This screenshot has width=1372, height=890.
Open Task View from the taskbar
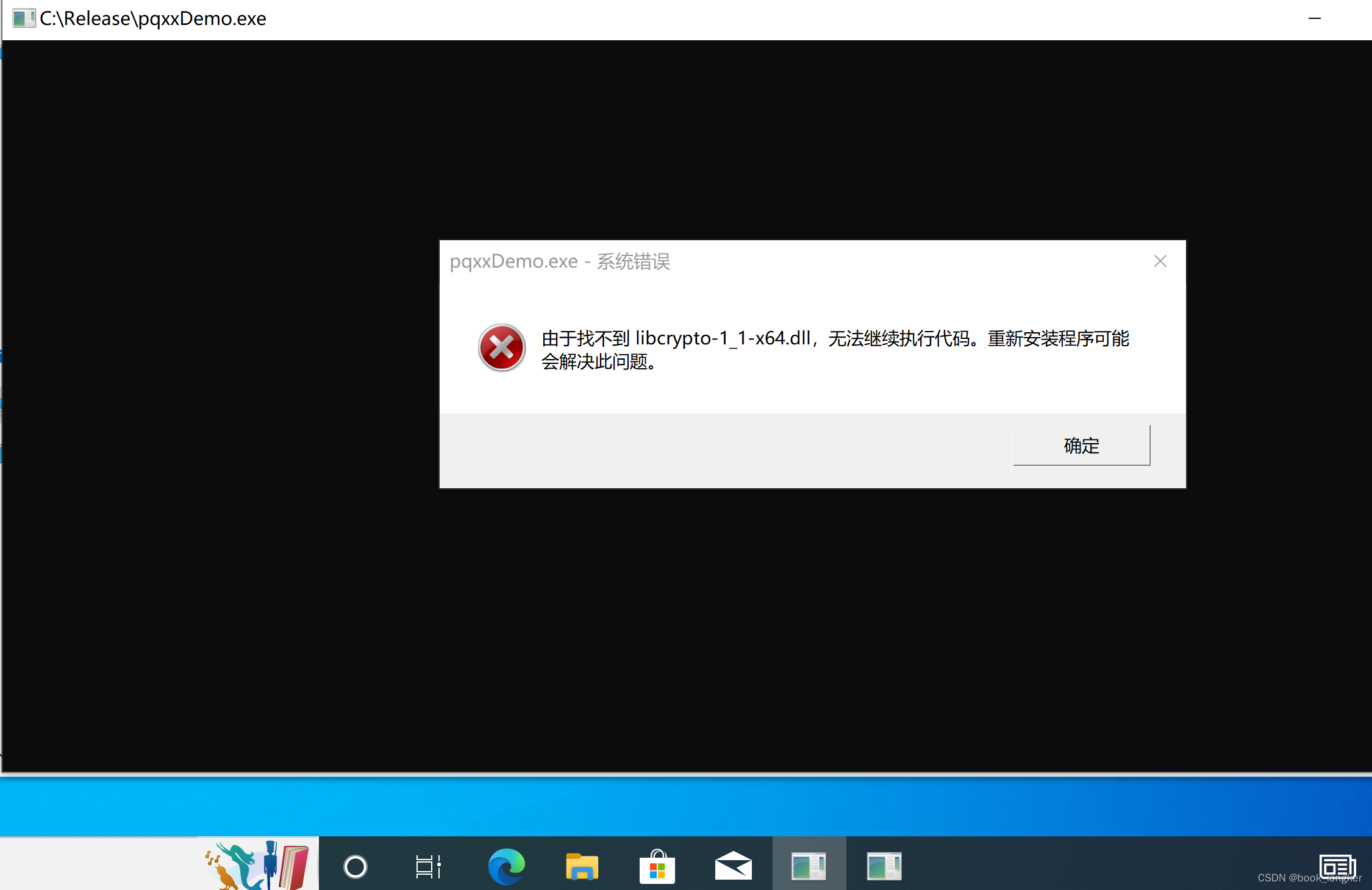tap(428, 866)
